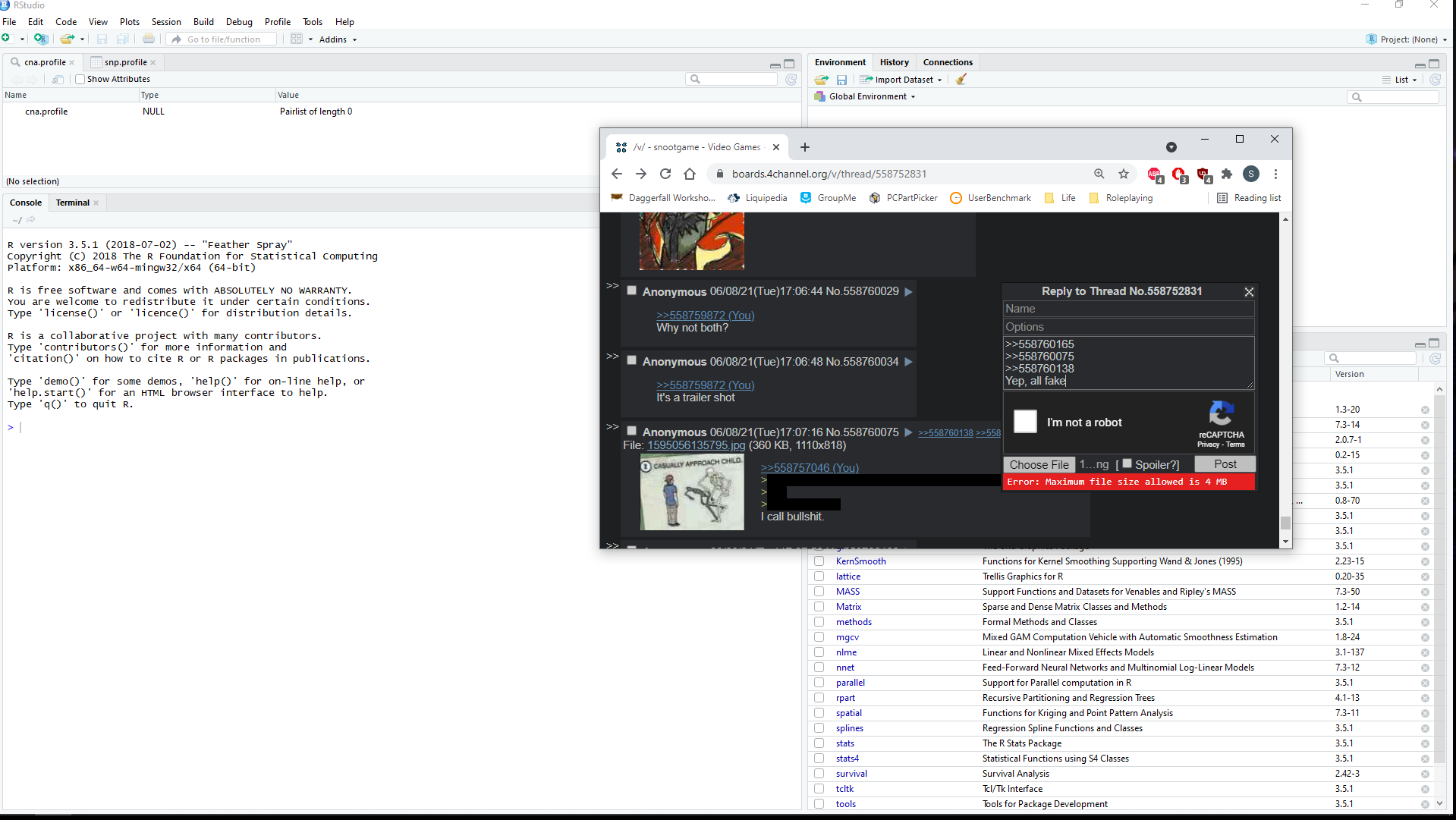Click the zoom magnifier icon in address bar

click(1099, 174)
